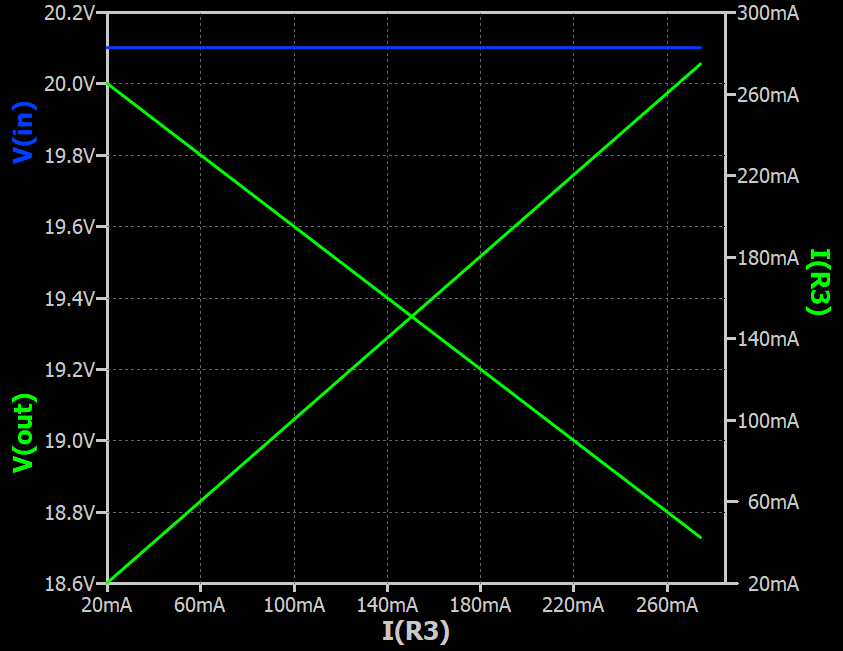Click the 140mA right axis value
The width and height of the screenshot is (843, 651).
[x=768, y=339]
